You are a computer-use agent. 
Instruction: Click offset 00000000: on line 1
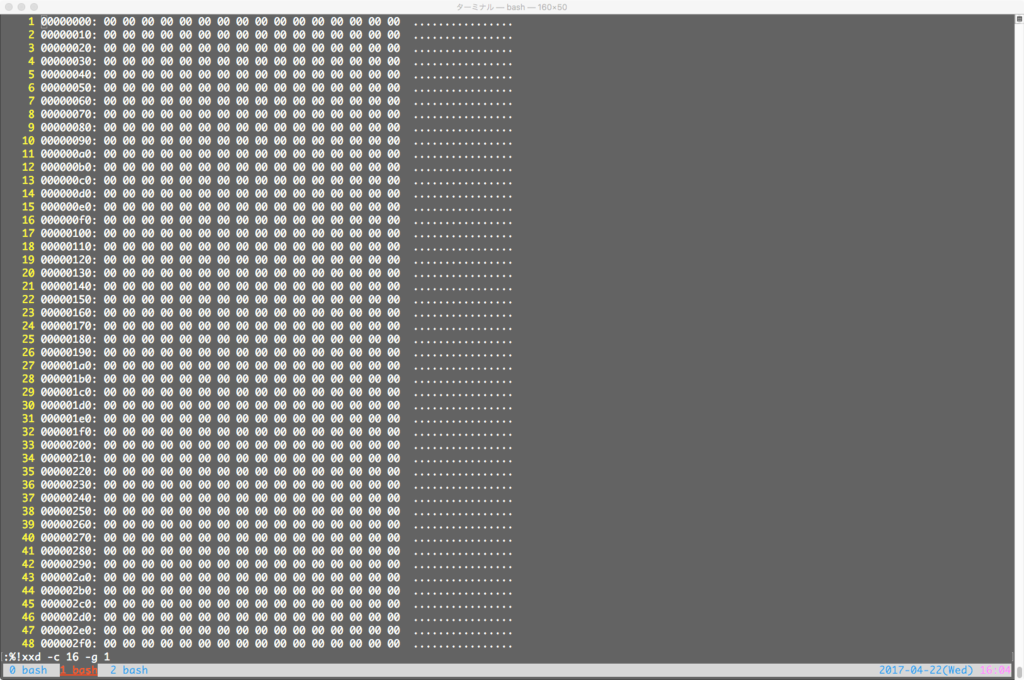(69, 22)
